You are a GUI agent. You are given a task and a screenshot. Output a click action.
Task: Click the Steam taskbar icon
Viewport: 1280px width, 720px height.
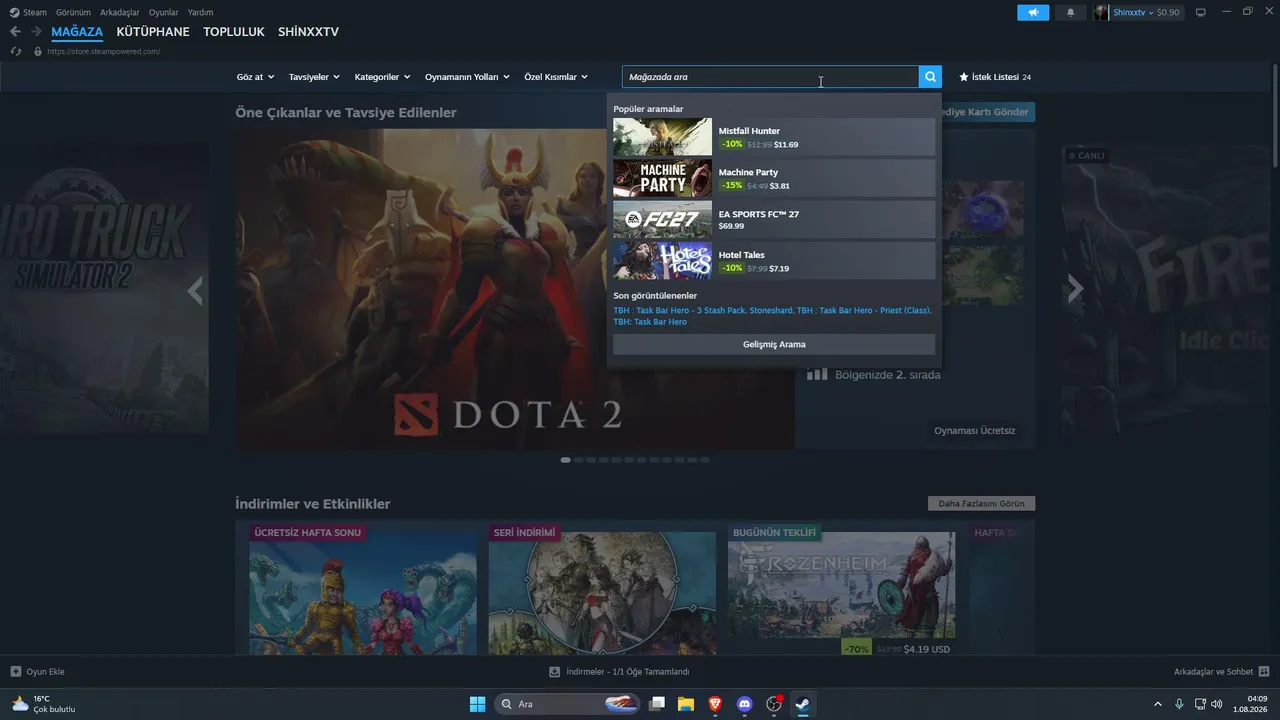(x=802, y=704)
